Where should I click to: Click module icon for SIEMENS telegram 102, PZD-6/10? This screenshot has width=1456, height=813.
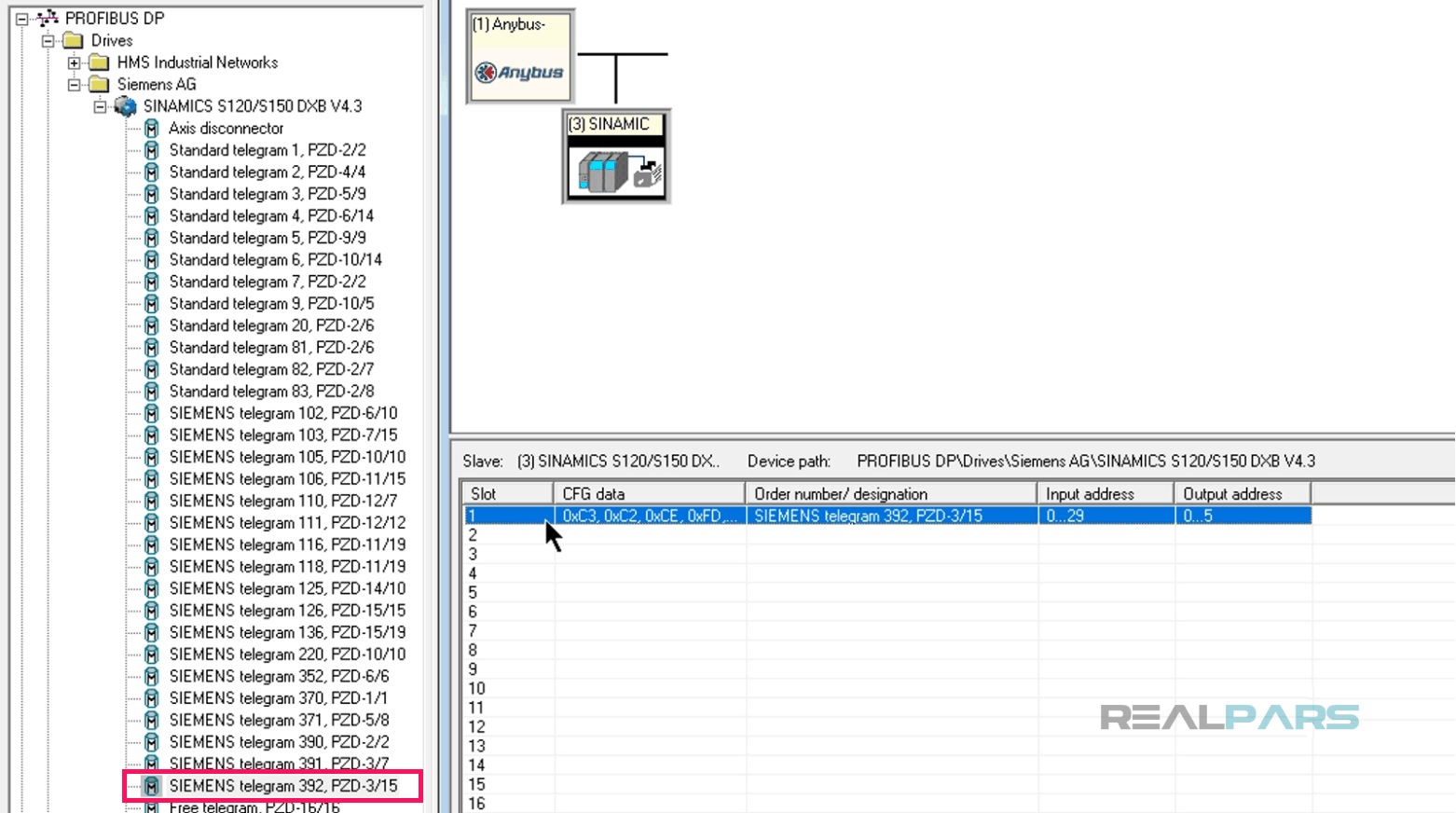click(152, 413)
